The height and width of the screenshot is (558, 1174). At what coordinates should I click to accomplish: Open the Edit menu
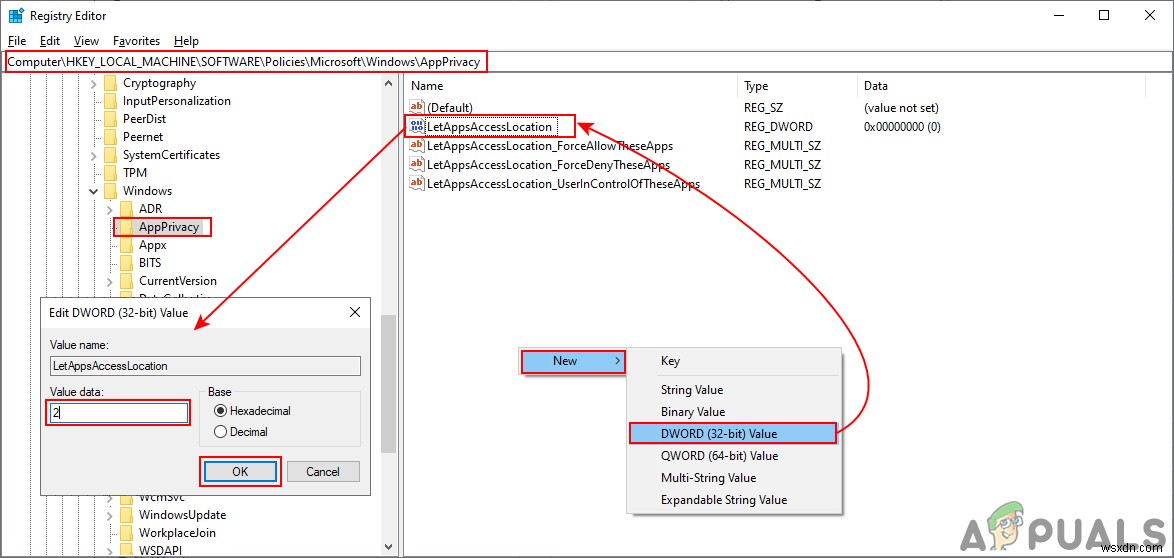pos(50,41)
